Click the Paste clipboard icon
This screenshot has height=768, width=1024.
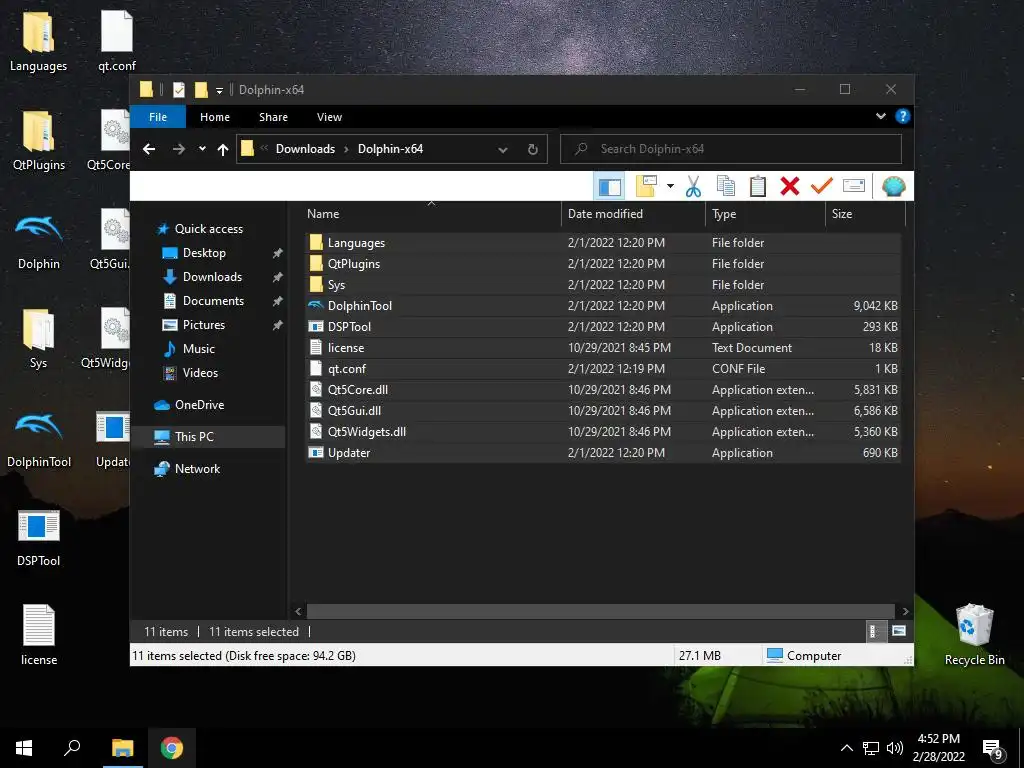click(x=758, y=186)
